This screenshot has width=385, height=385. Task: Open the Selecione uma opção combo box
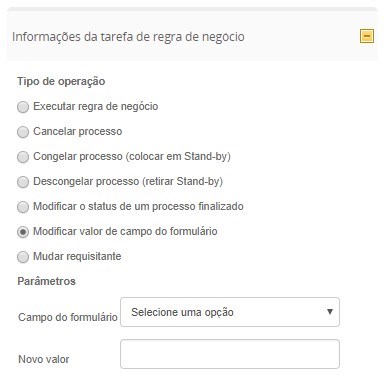click(x=230, y=312)
